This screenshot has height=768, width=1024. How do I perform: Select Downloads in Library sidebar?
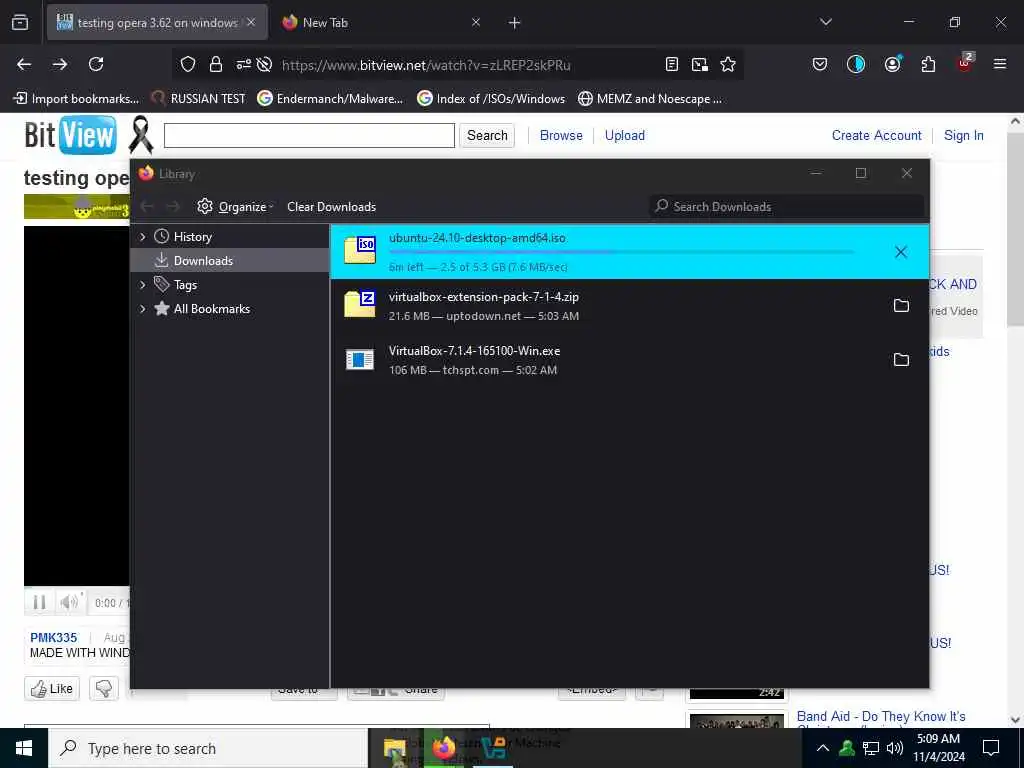(230, 261)
